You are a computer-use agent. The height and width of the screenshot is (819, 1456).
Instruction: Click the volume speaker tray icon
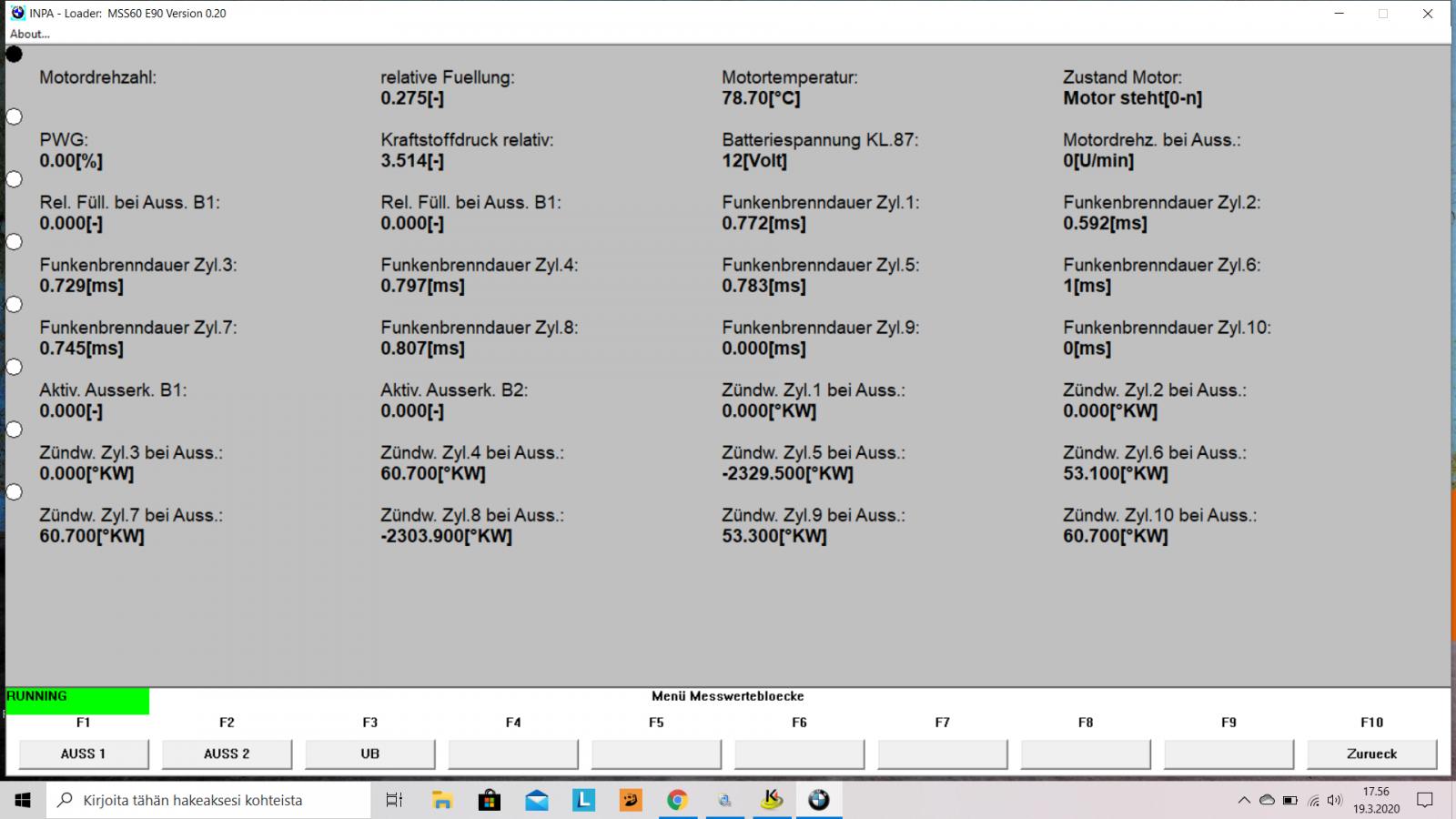pos(1334,801)
